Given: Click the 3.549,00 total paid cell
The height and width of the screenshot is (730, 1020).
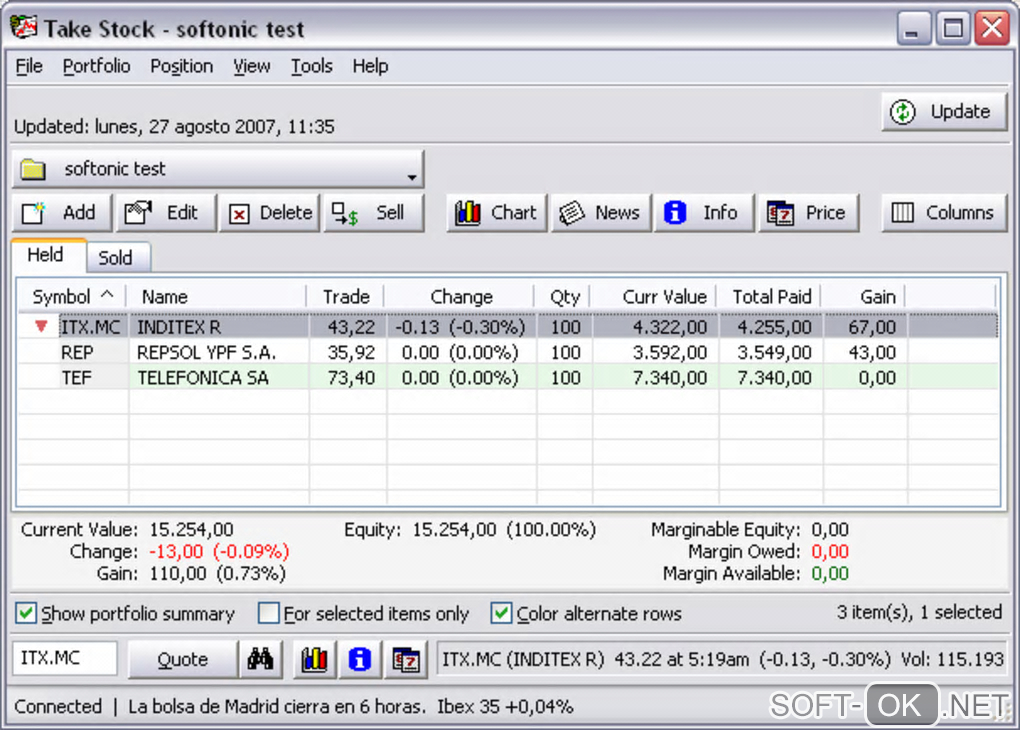Looking at the screenshot, I should tap(772, 353).
